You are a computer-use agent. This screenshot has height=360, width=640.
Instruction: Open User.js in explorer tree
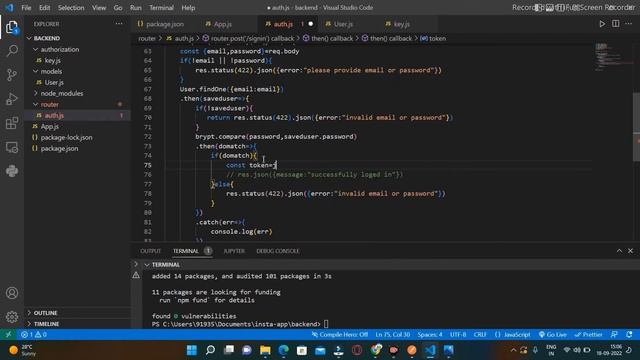[78, 82]
